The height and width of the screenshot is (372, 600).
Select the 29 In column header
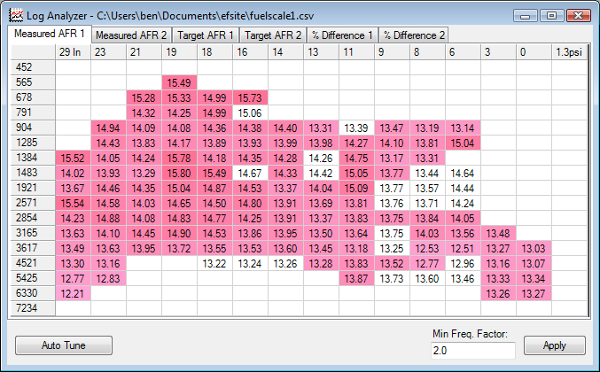tap(73, 52)
